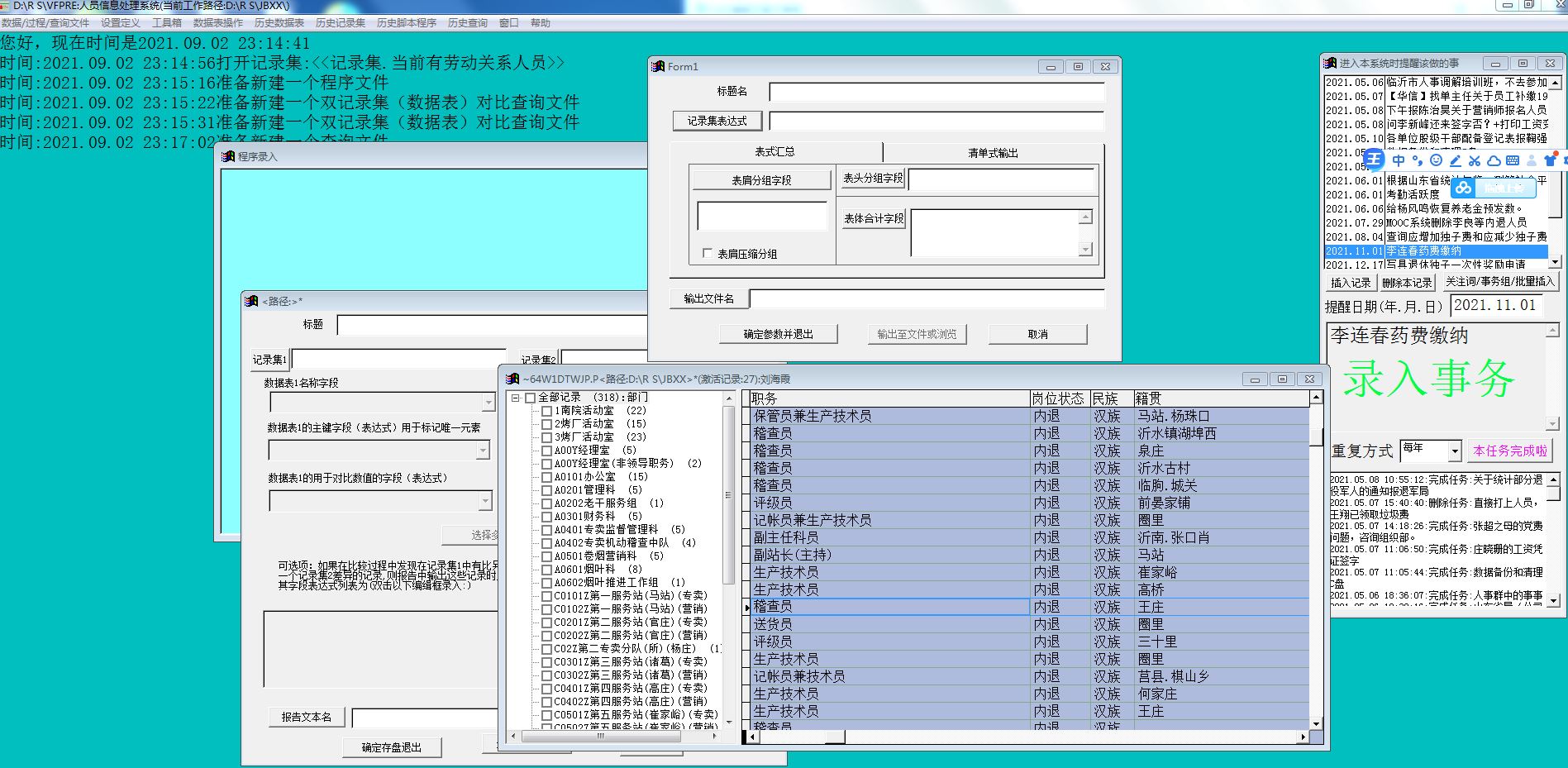The image size is (1568, 768).
Task: Click 取消 in Form1
Action: [x=1037, y=334]
